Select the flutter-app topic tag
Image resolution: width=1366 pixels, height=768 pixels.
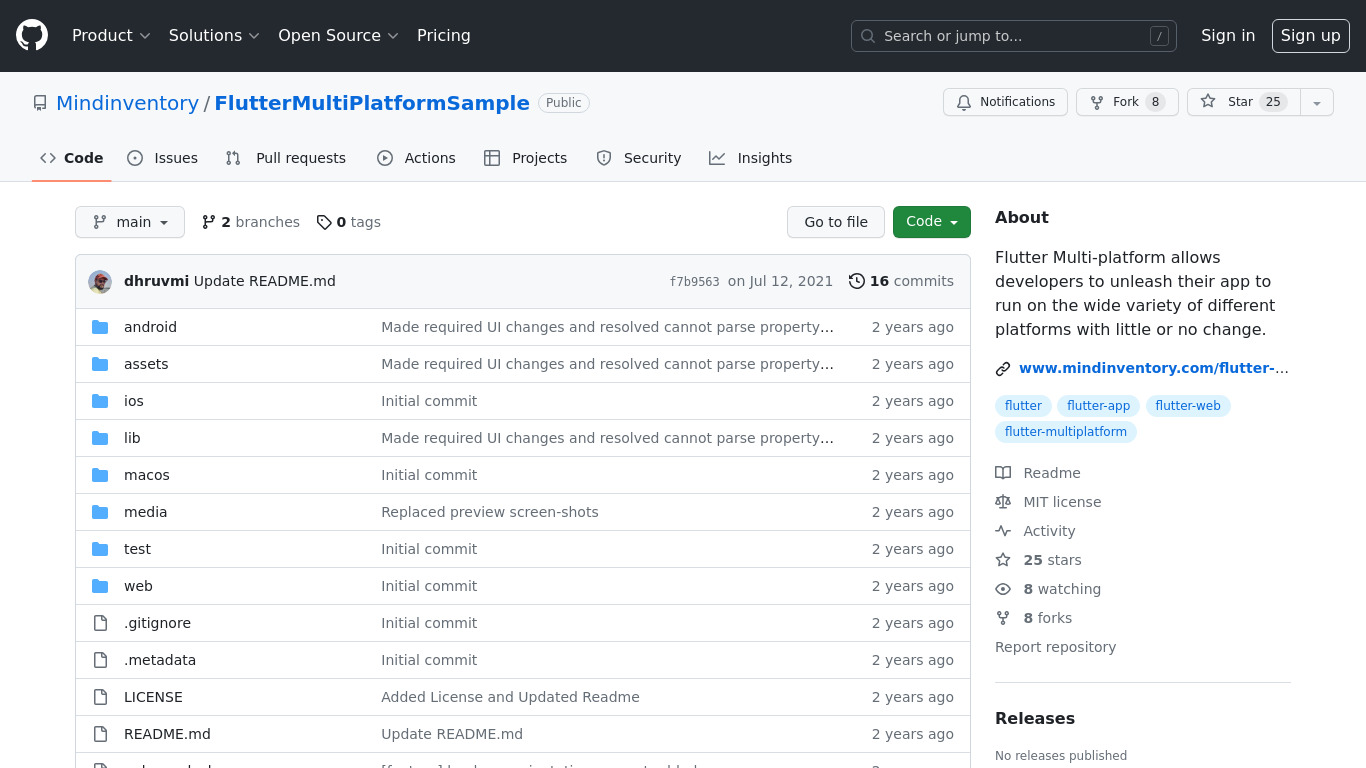(x=1098, y=406)
